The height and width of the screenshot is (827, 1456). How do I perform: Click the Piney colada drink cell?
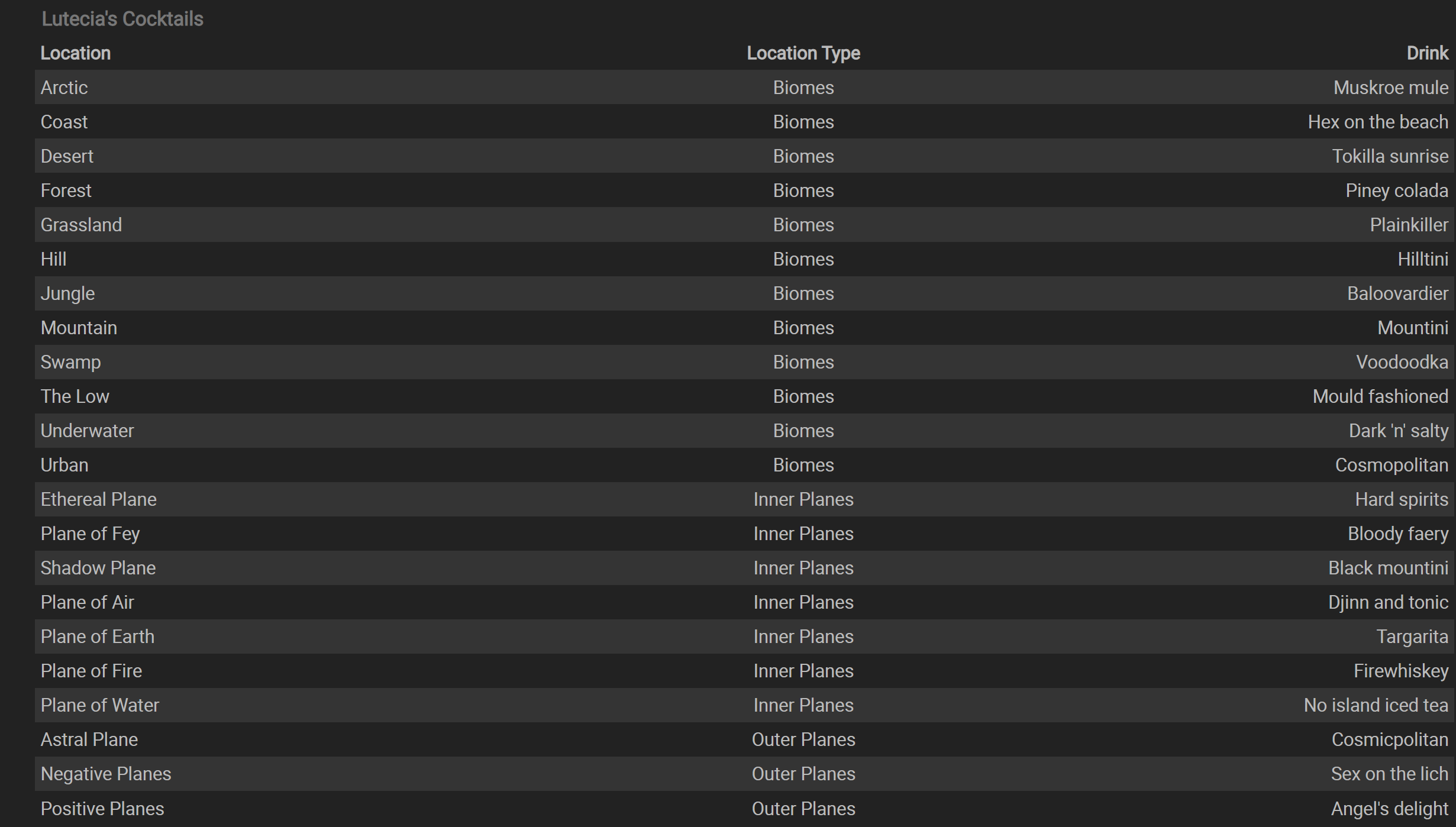coord(1396,190)
